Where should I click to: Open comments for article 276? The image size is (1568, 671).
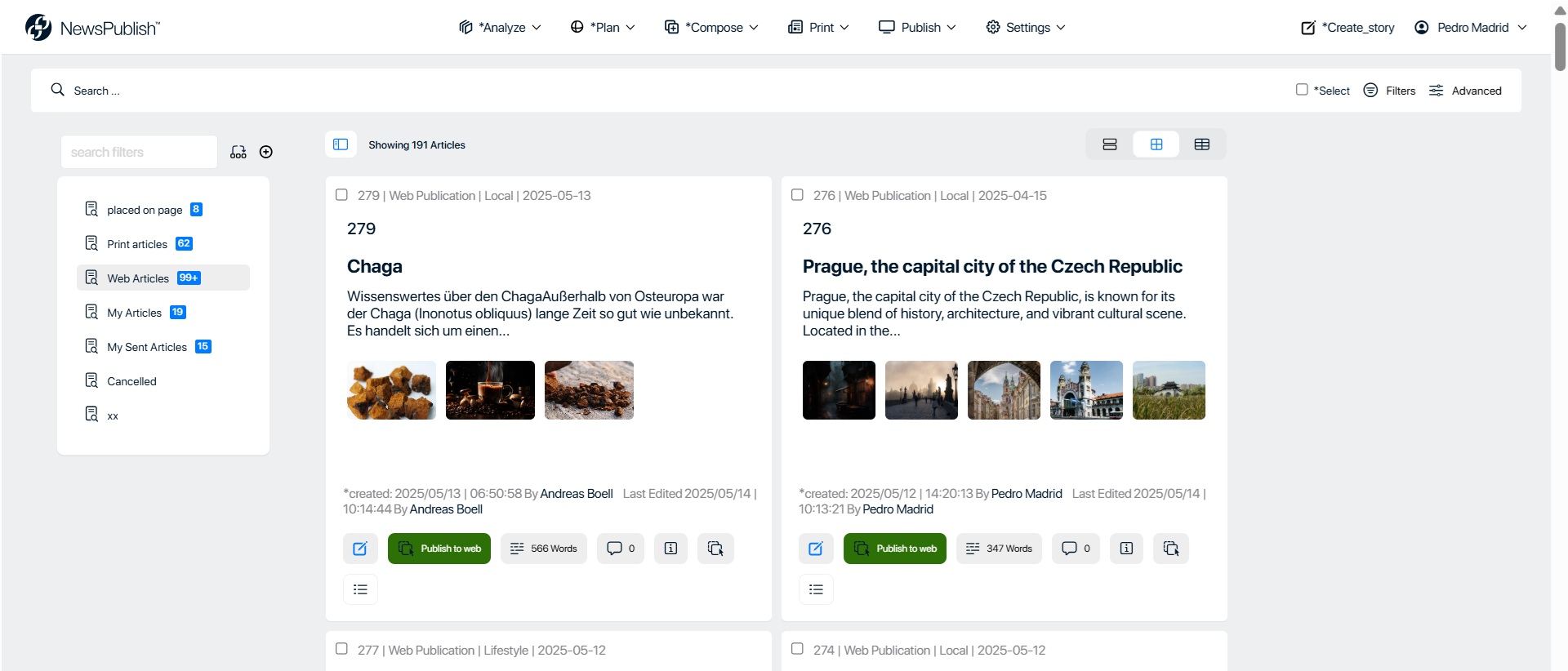[1076, 549]
